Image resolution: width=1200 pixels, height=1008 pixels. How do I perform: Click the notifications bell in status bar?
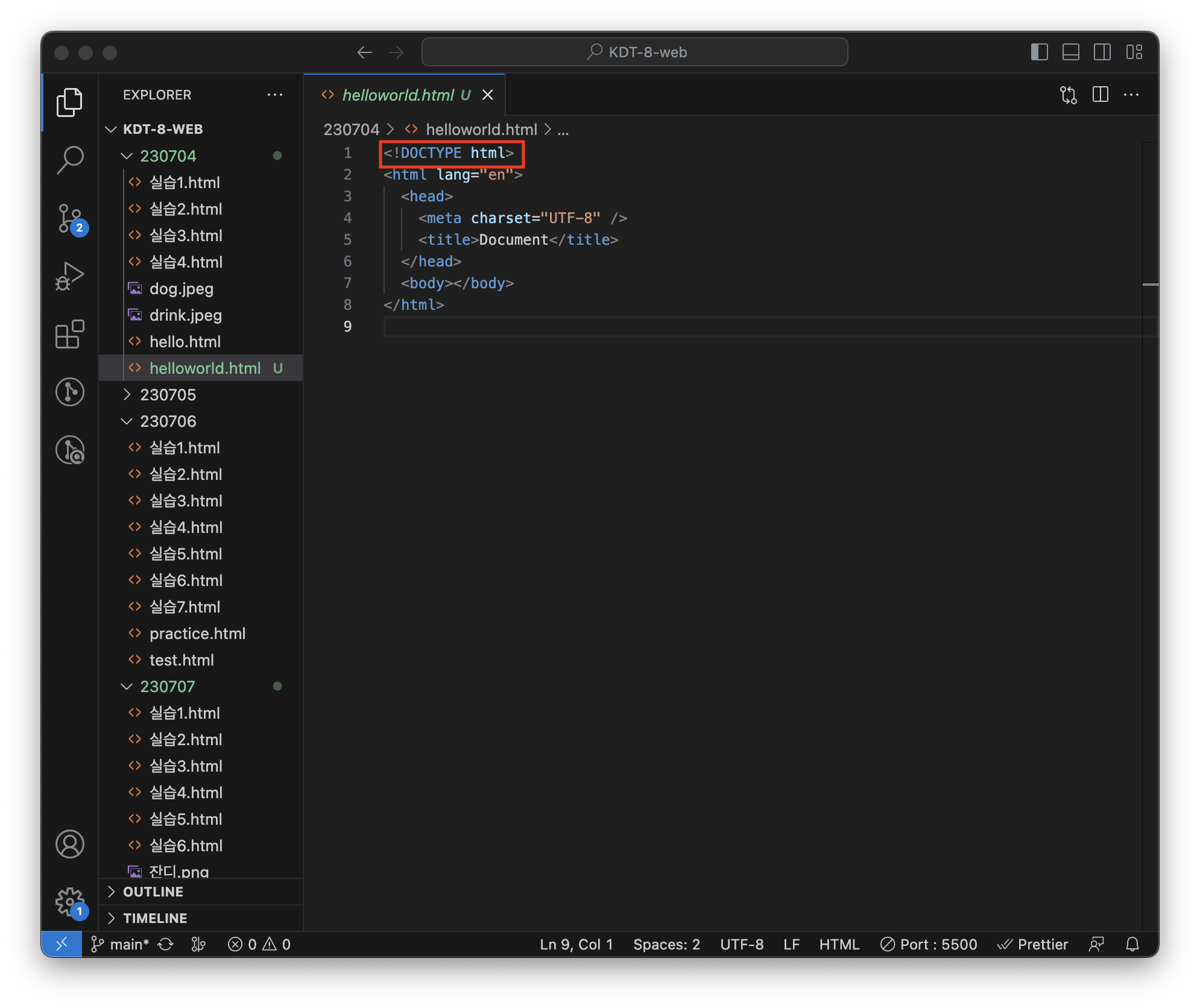(x=1132, y=944)
